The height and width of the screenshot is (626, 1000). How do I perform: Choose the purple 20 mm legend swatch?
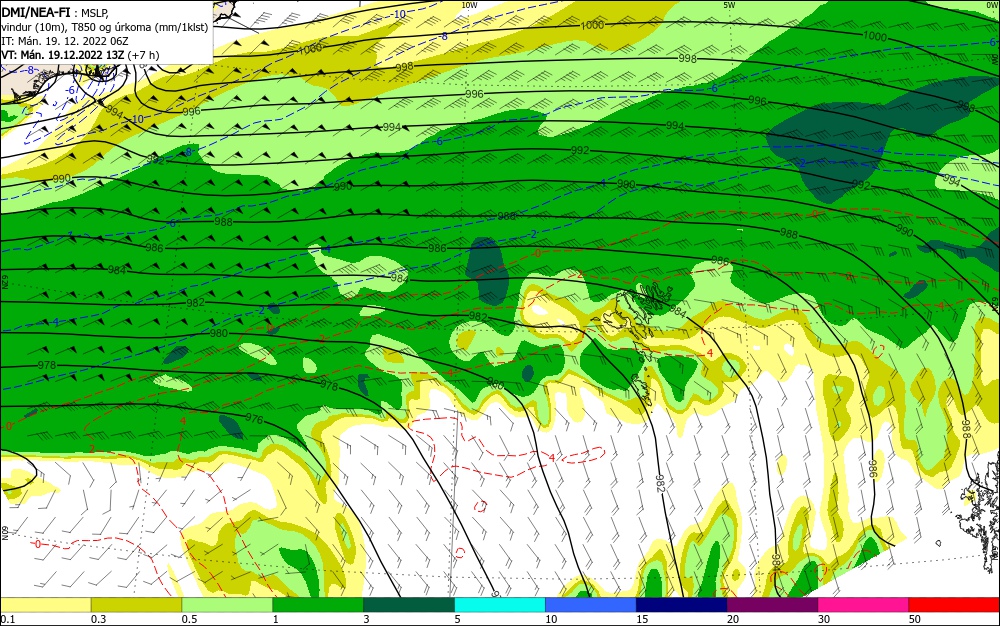tap(772, 605)
